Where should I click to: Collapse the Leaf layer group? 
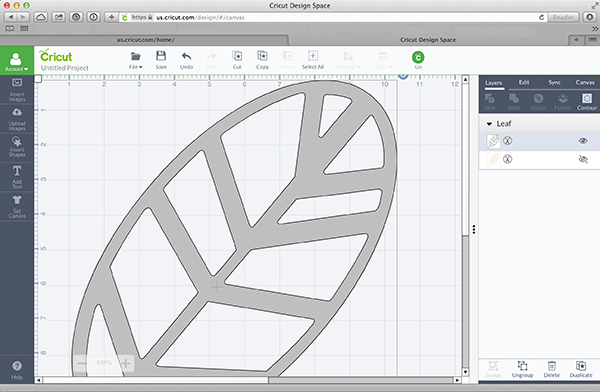coord(489,124)
